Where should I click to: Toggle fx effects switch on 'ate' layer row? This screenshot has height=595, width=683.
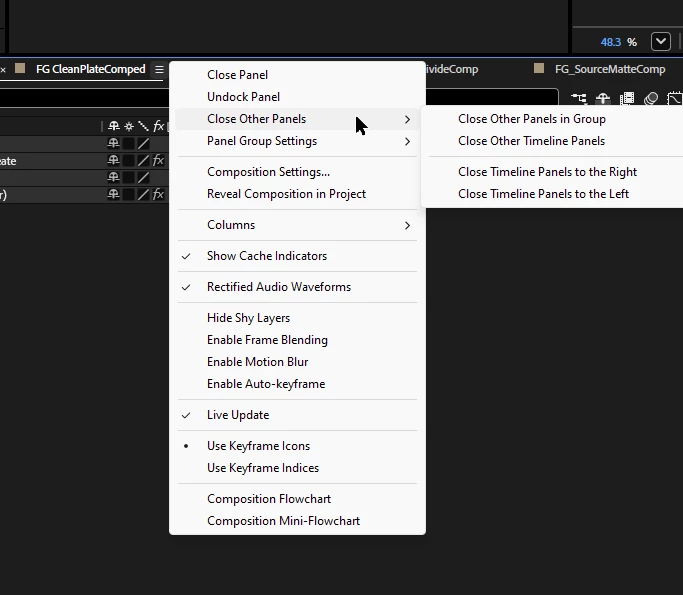(159, 160)
